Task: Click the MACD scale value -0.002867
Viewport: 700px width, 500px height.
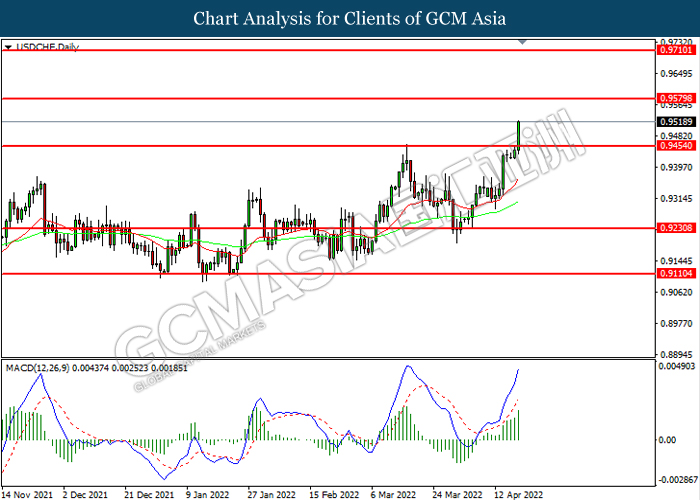Action: tap(678, 479)
